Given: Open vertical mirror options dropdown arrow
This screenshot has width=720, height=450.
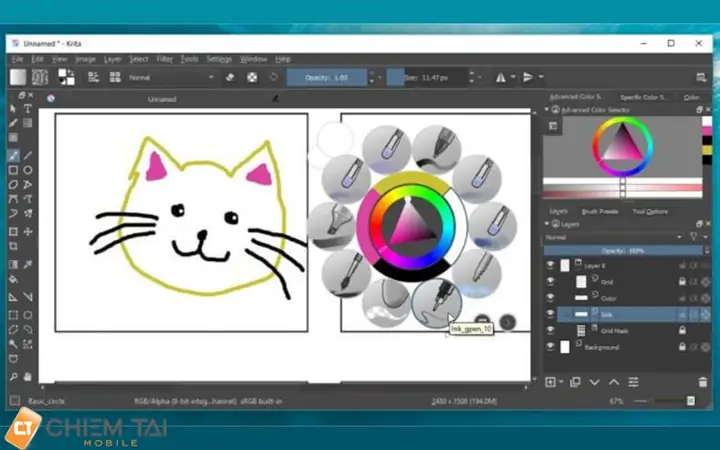Looking at the screenshot, I should point(541,77).
